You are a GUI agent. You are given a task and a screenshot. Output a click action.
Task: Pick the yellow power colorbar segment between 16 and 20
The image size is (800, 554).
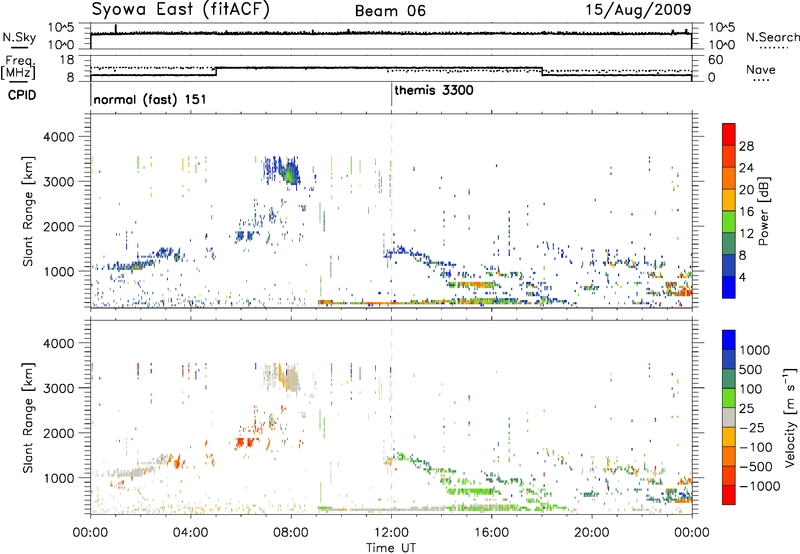pos(729,200)
